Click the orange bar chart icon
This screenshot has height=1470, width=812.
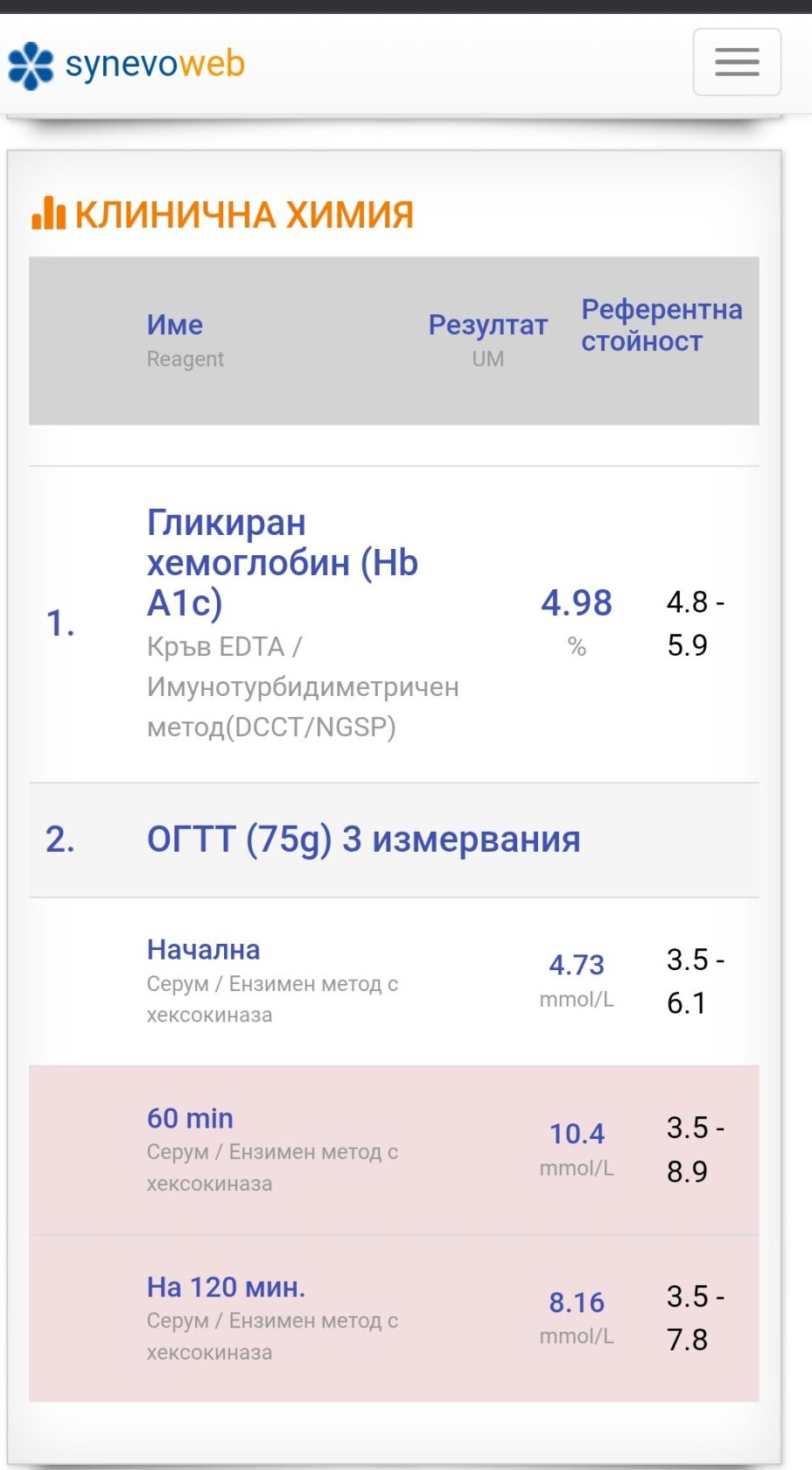click(x=48, y=213)
